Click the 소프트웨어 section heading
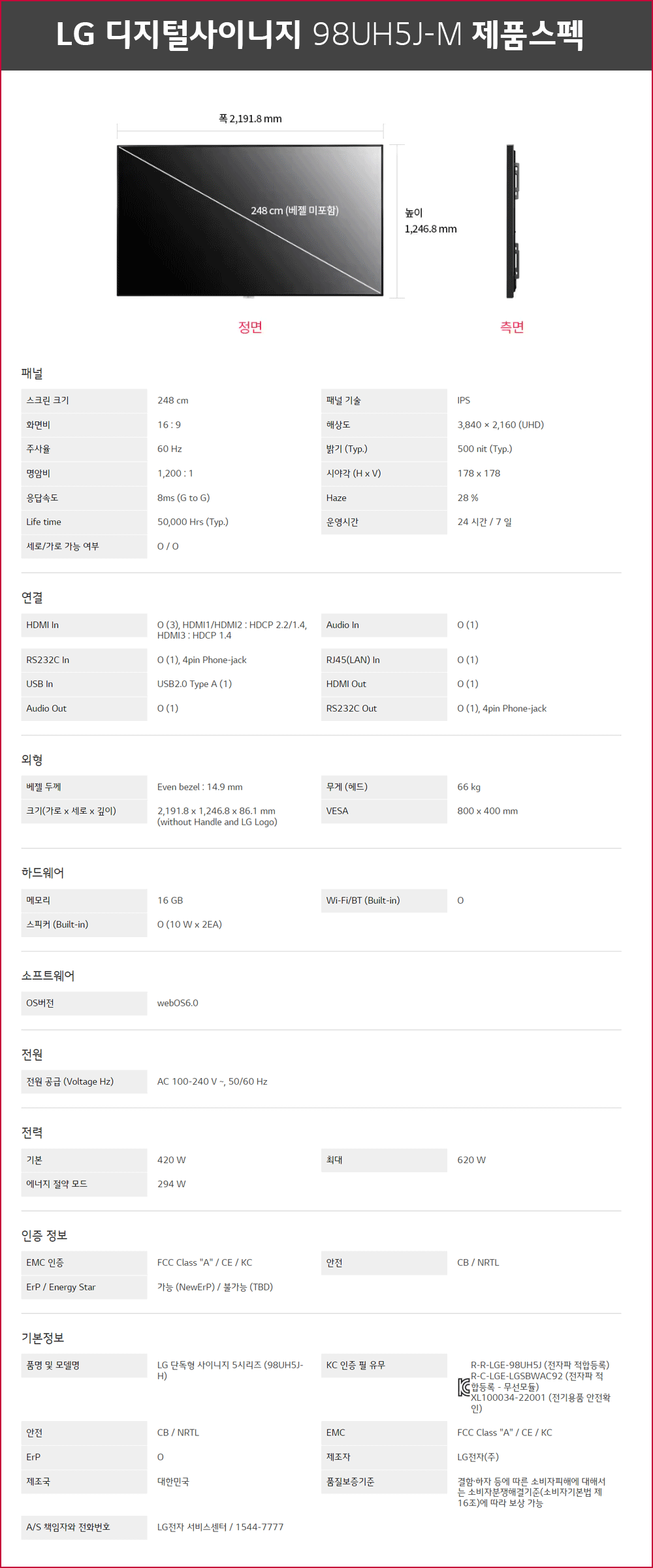This screenshot has height=1568, width=653. [x=48, y=976]
